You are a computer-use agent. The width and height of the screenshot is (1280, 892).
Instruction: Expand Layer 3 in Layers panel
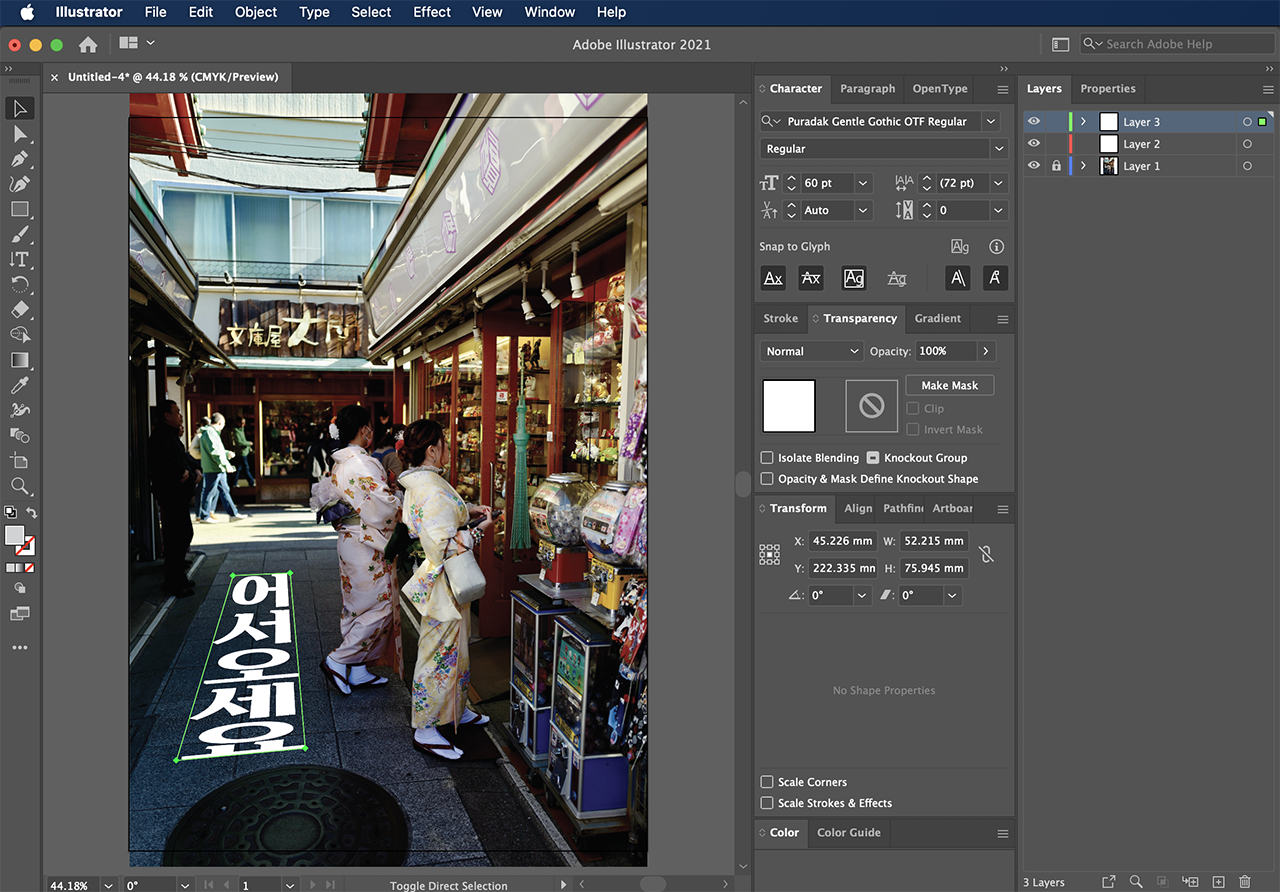[1083, 122]
